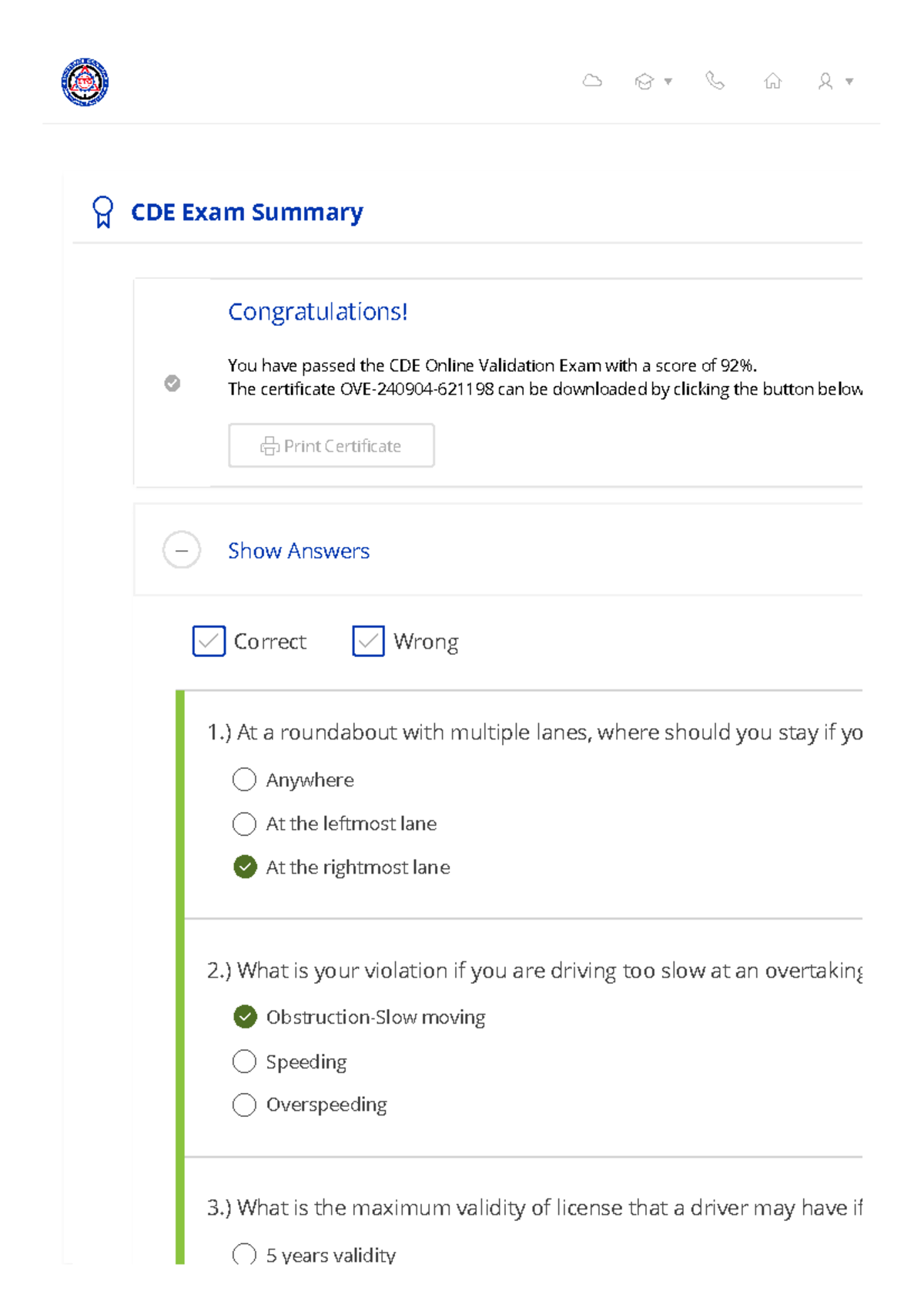Uncheck the Correct filter checkbox
Image resolution: width=924 pixels, height=1308 pixels.
(208, 641)
